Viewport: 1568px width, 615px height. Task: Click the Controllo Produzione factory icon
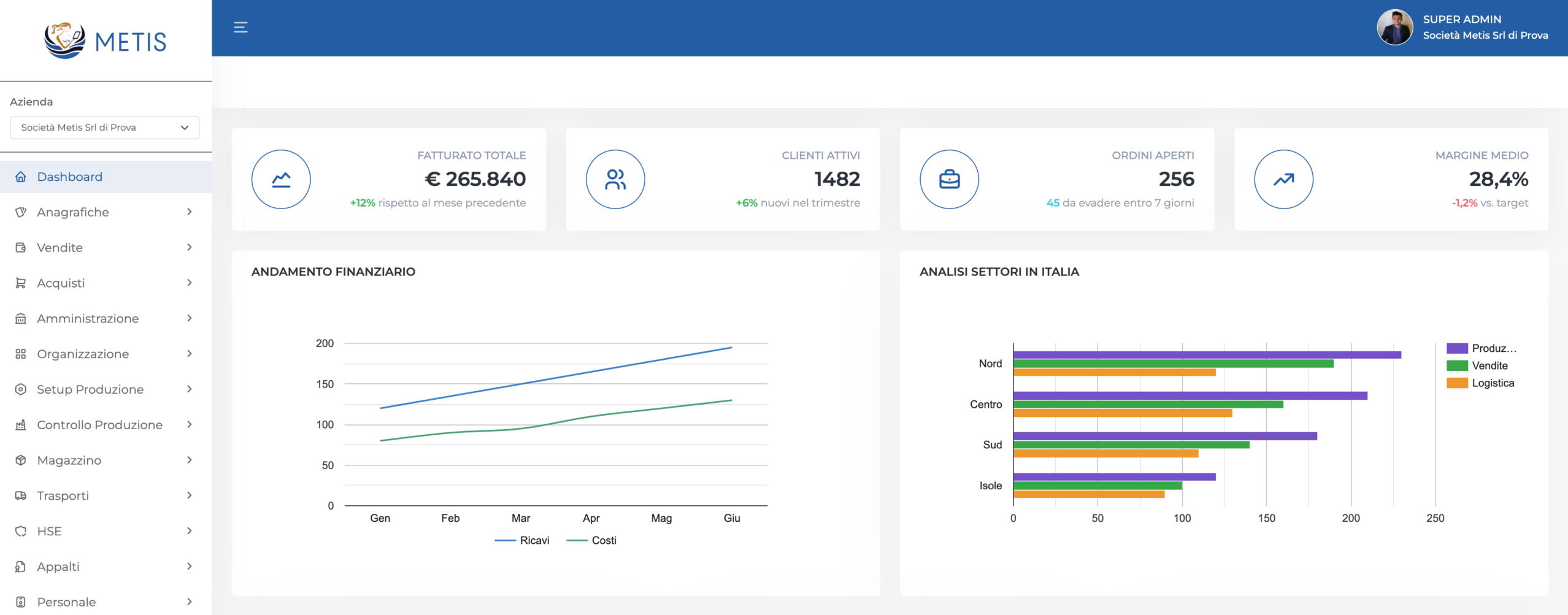click(21, 425)
